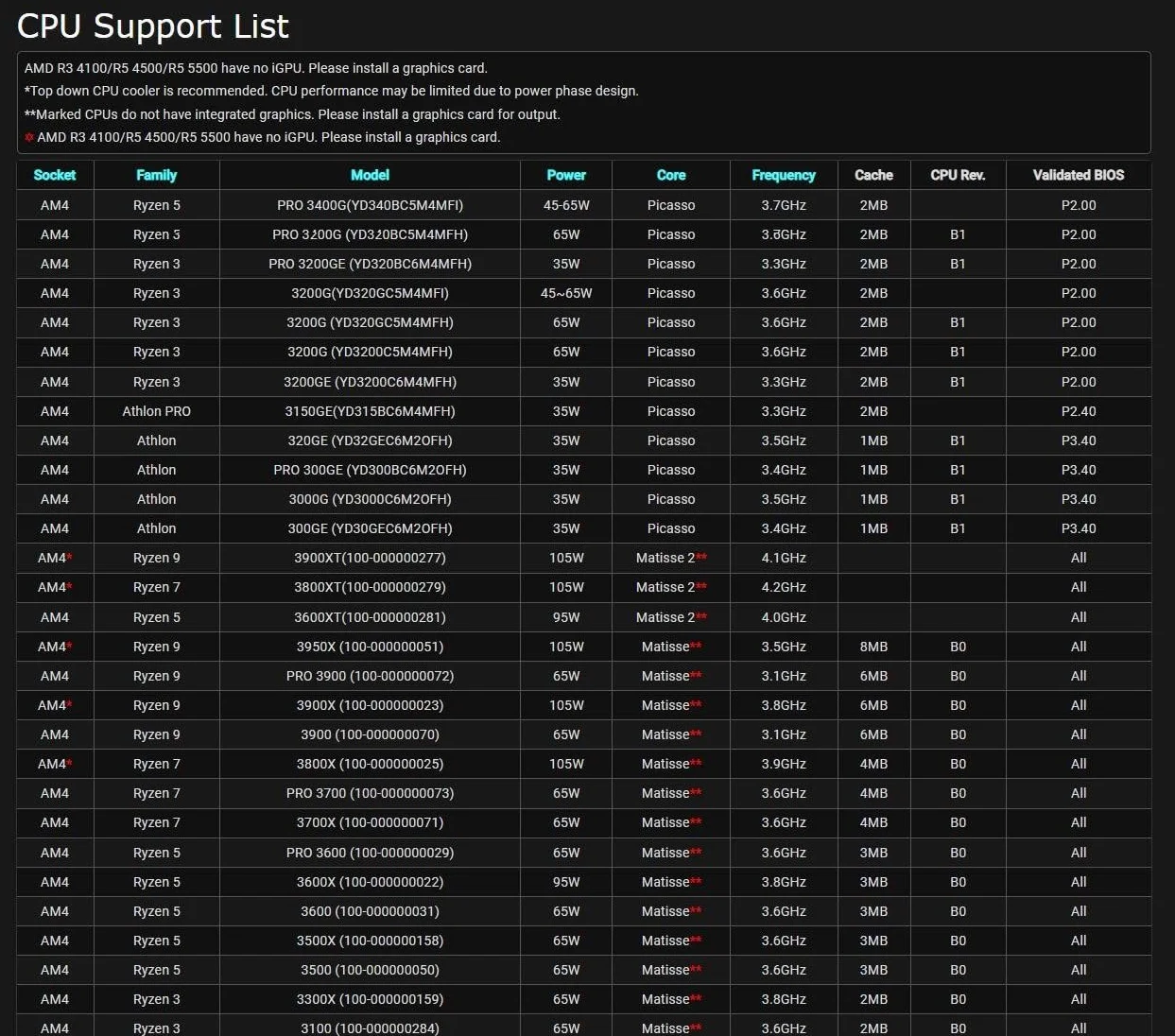This screenshot has height=1036, width=1175.
Task: Select 3800X (100-000000025) model cell
Action: [370, 764]
